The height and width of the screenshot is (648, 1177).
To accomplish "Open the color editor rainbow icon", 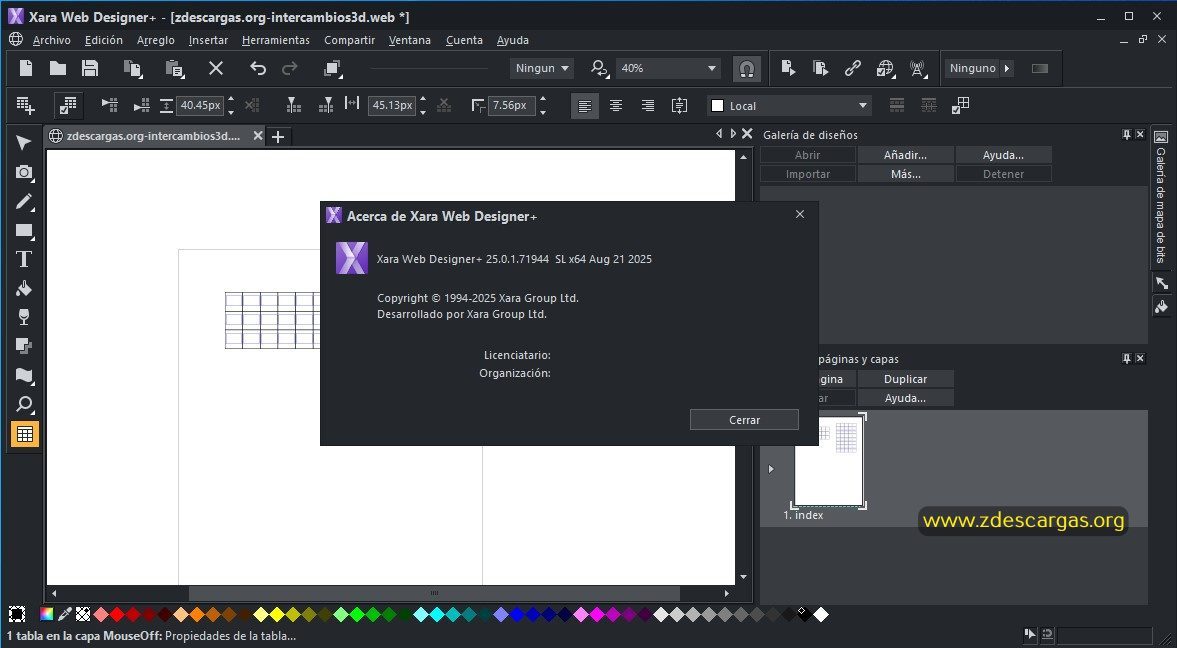I will (x=47, y=614).
